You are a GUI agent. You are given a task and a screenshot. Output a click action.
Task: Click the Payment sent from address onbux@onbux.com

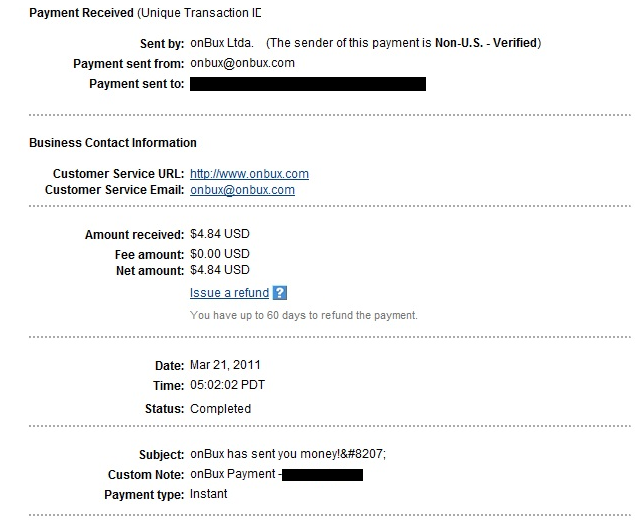click(x=242, y=63)
